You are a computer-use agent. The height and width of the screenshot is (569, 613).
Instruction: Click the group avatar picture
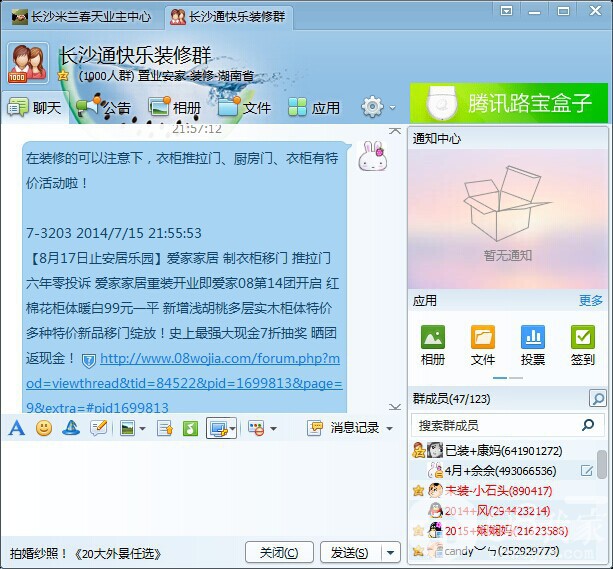click(27, 63)
